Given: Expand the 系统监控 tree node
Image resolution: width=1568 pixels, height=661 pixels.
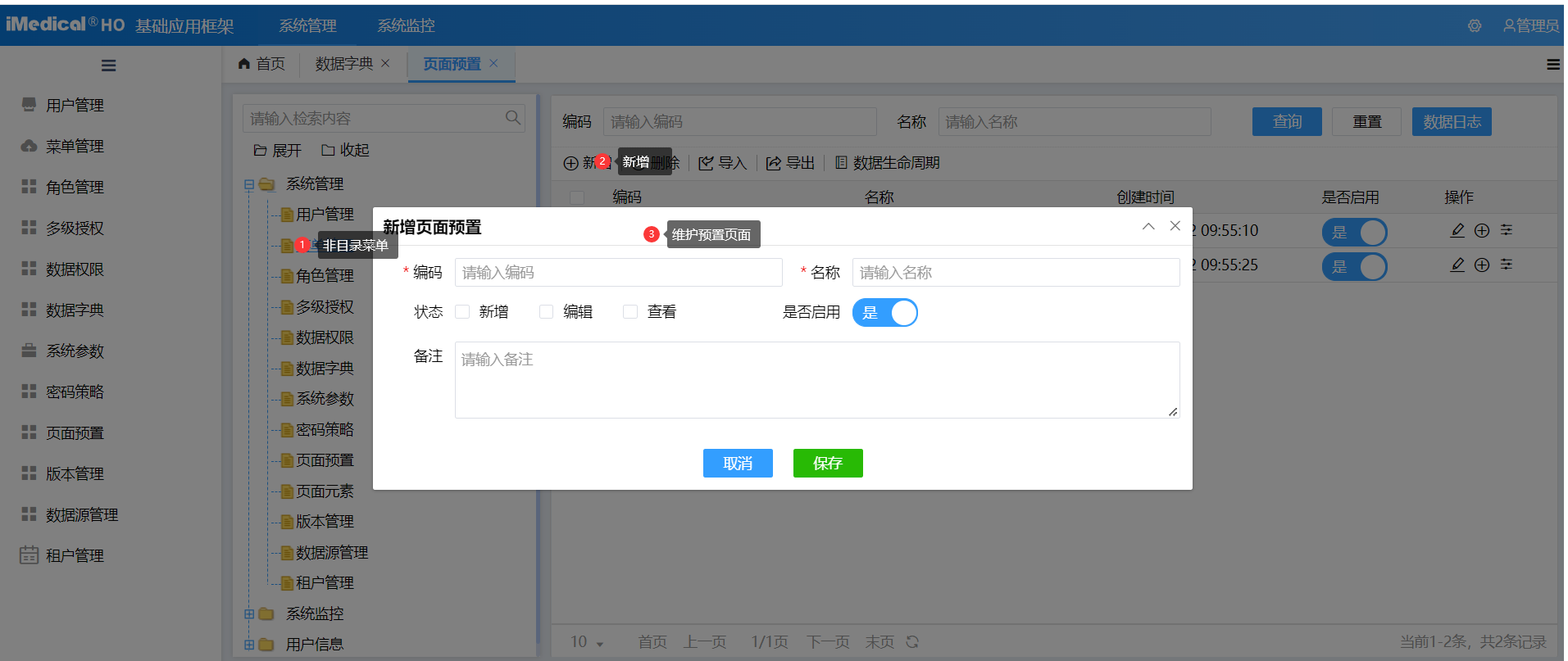Looking at the screenshot, I should click(249, 613).
